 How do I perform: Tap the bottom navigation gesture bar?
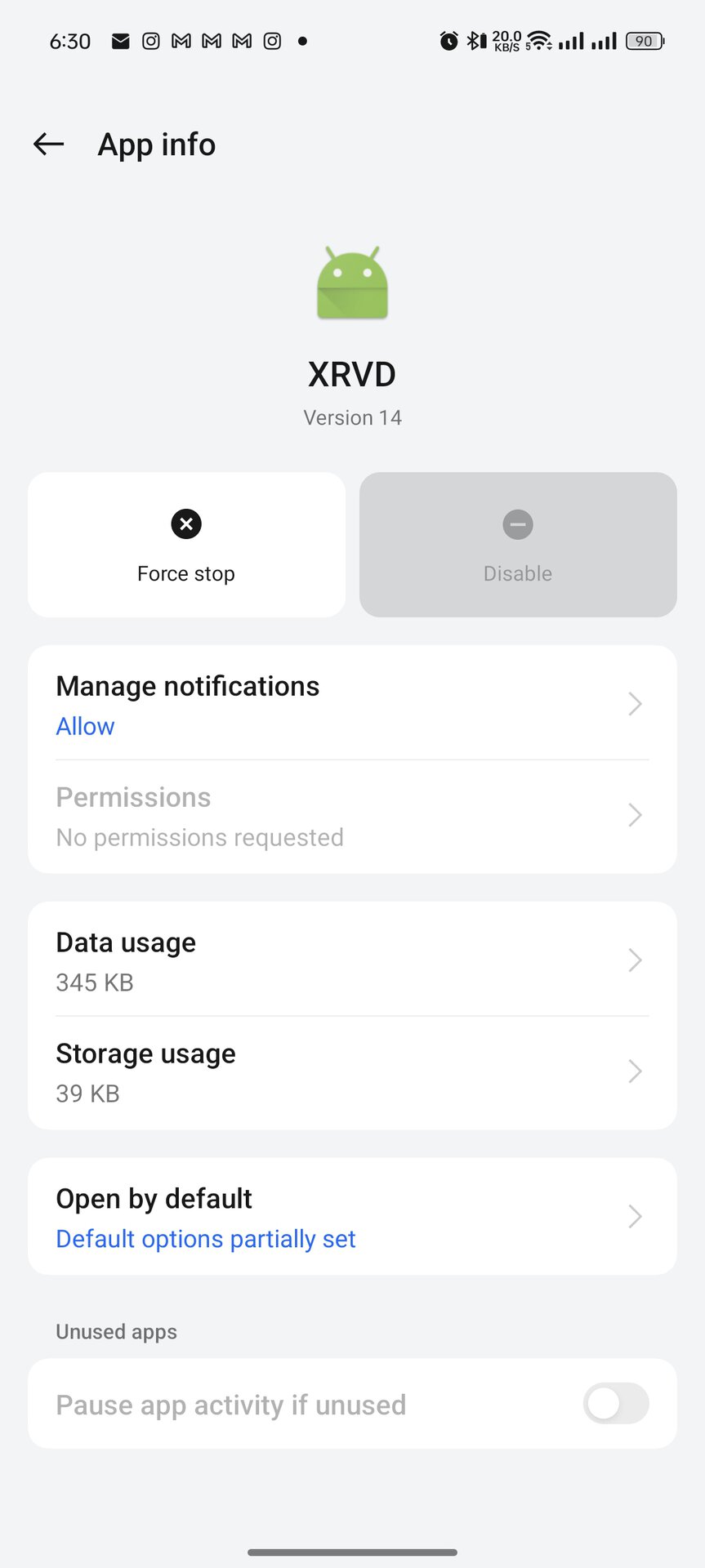[x=352, y=1552]
